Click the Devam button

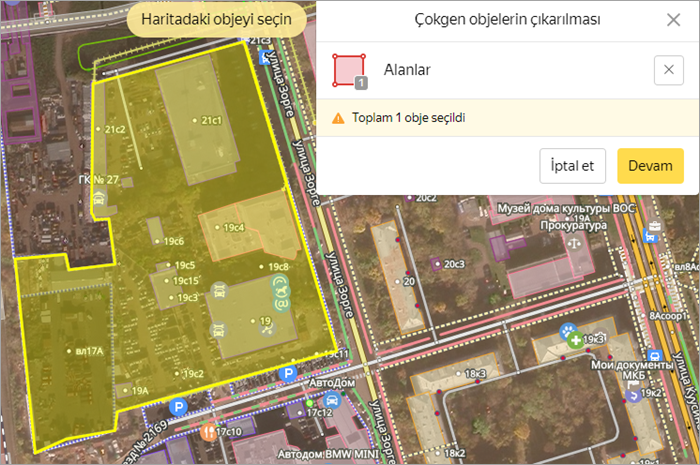(x=650, y=166)
